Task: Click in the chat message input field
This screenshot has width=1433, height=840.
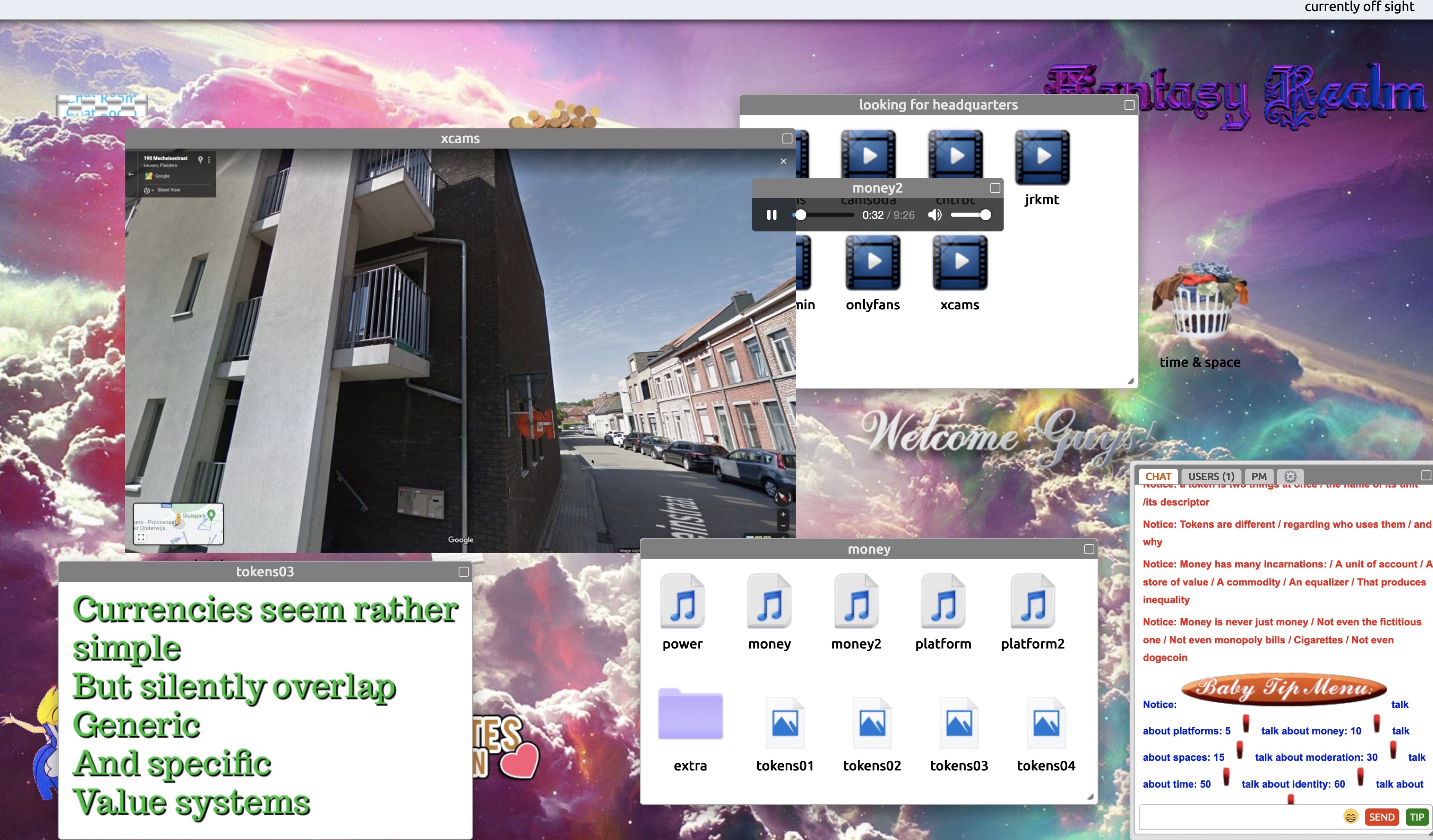Action: [x=1239, y=817]
